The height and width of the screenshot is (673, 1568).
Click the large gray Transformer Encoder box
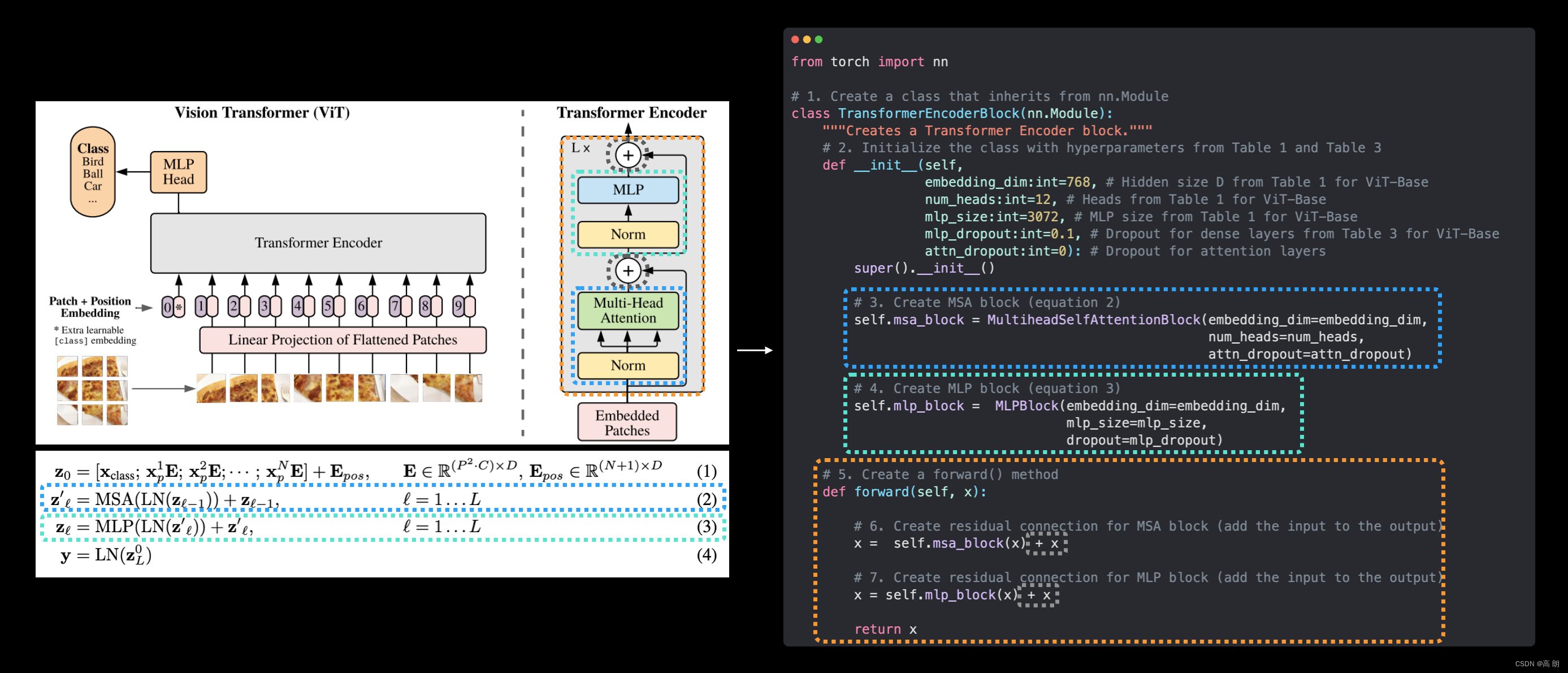(x=318, y=243)
